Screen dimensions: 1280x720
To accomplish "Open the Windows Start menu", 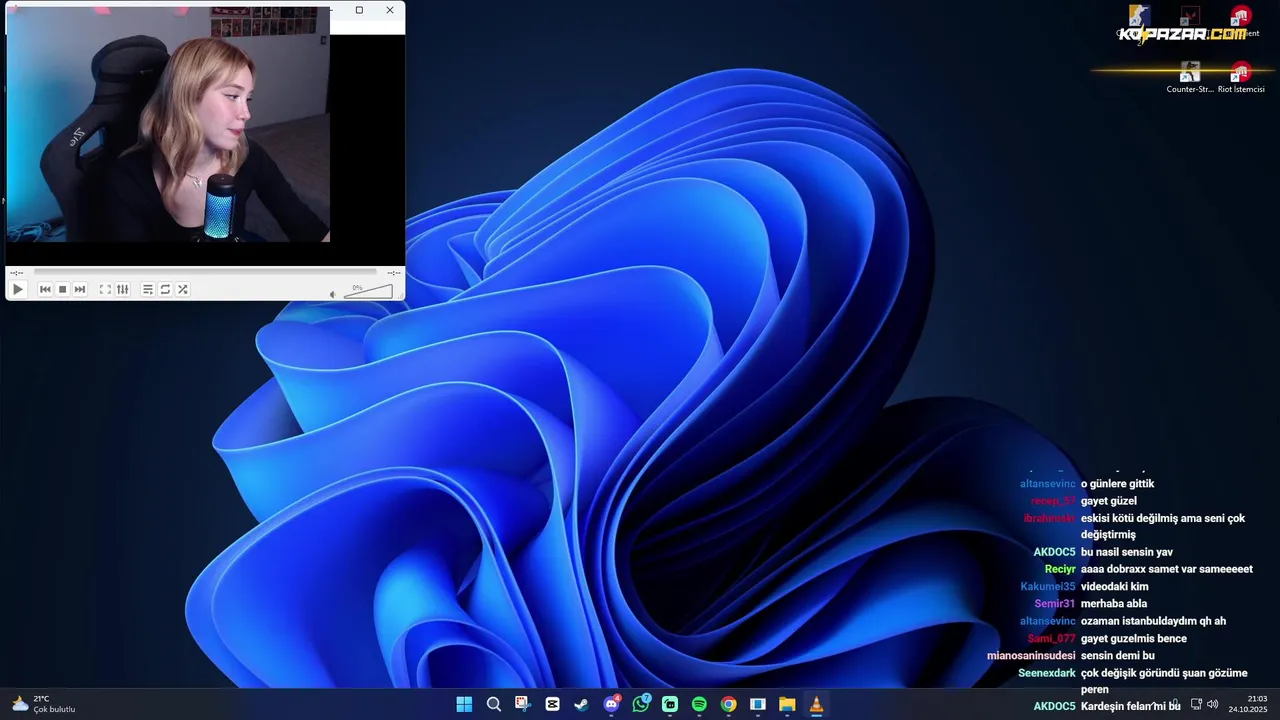I will (x=464, y=704).
